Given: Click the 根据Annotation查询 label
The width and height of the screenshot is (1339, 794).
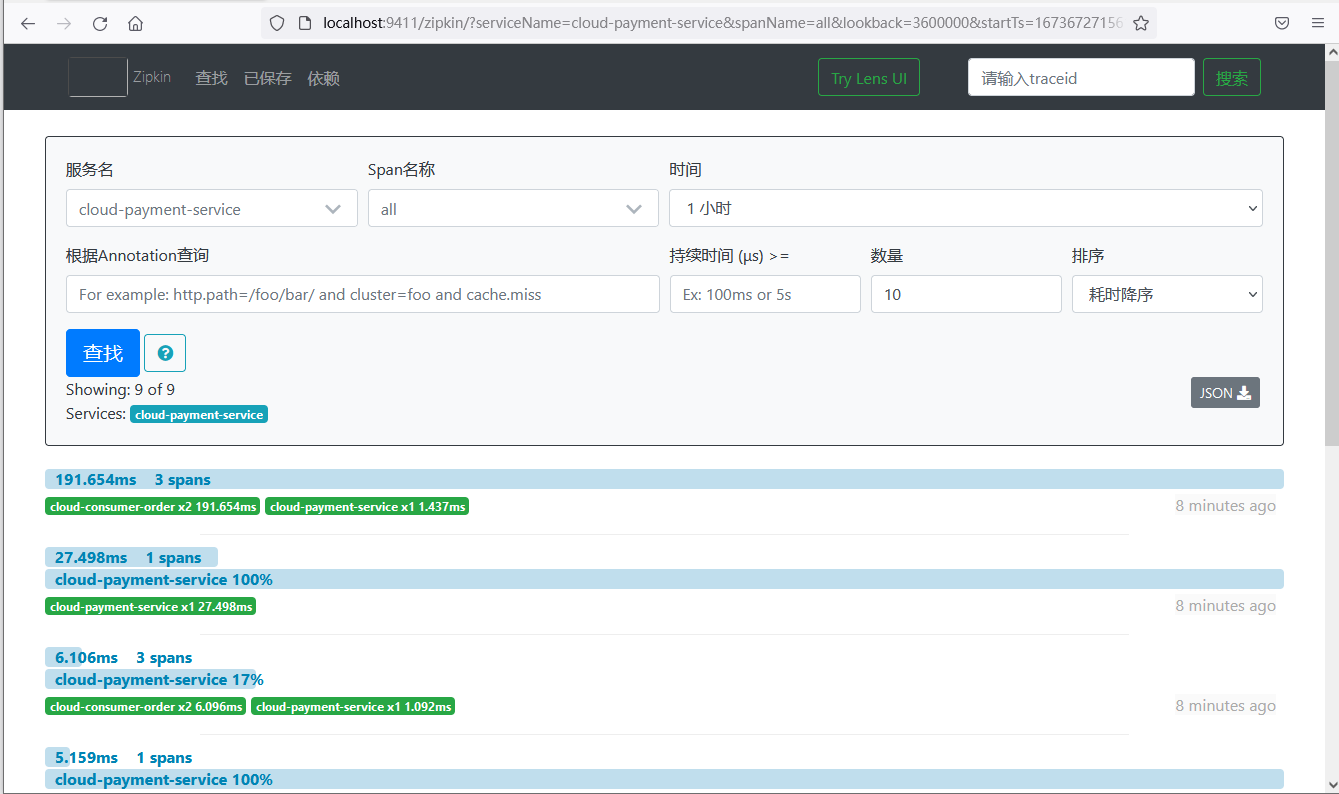Looking at the screenshot, I should coord(138,256).
